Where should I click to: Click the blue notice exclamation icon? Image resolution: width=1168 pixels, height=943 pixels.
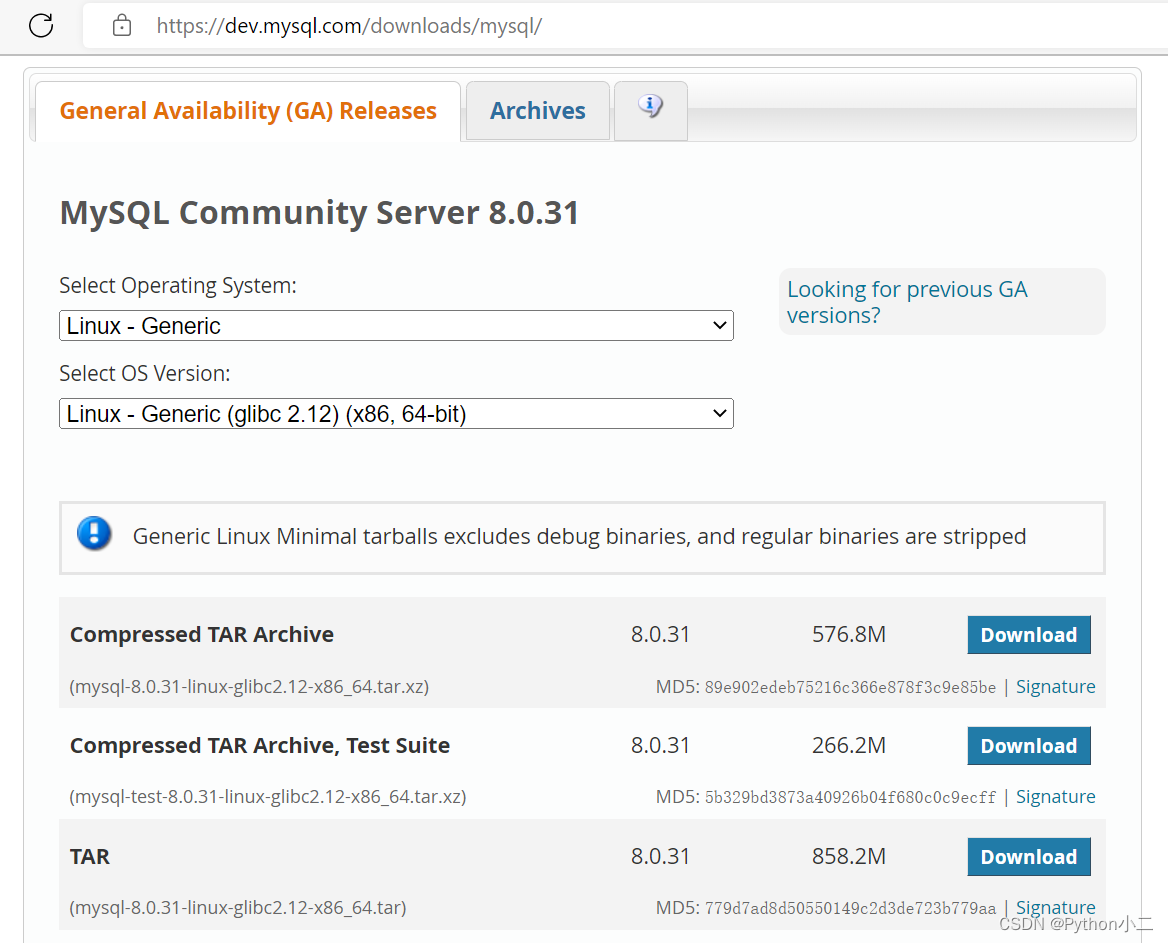pos(94,534)
